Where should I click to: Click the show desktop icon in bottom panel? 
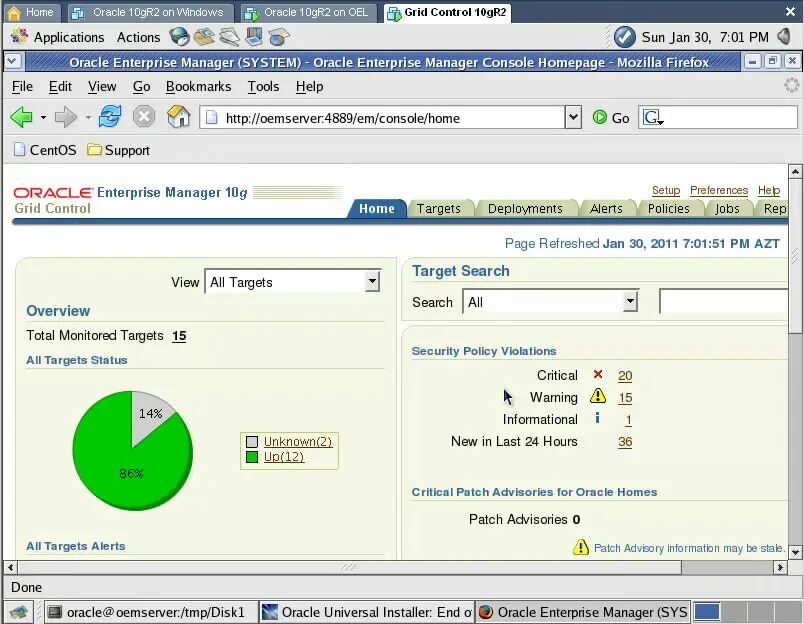tap(19, 612)
